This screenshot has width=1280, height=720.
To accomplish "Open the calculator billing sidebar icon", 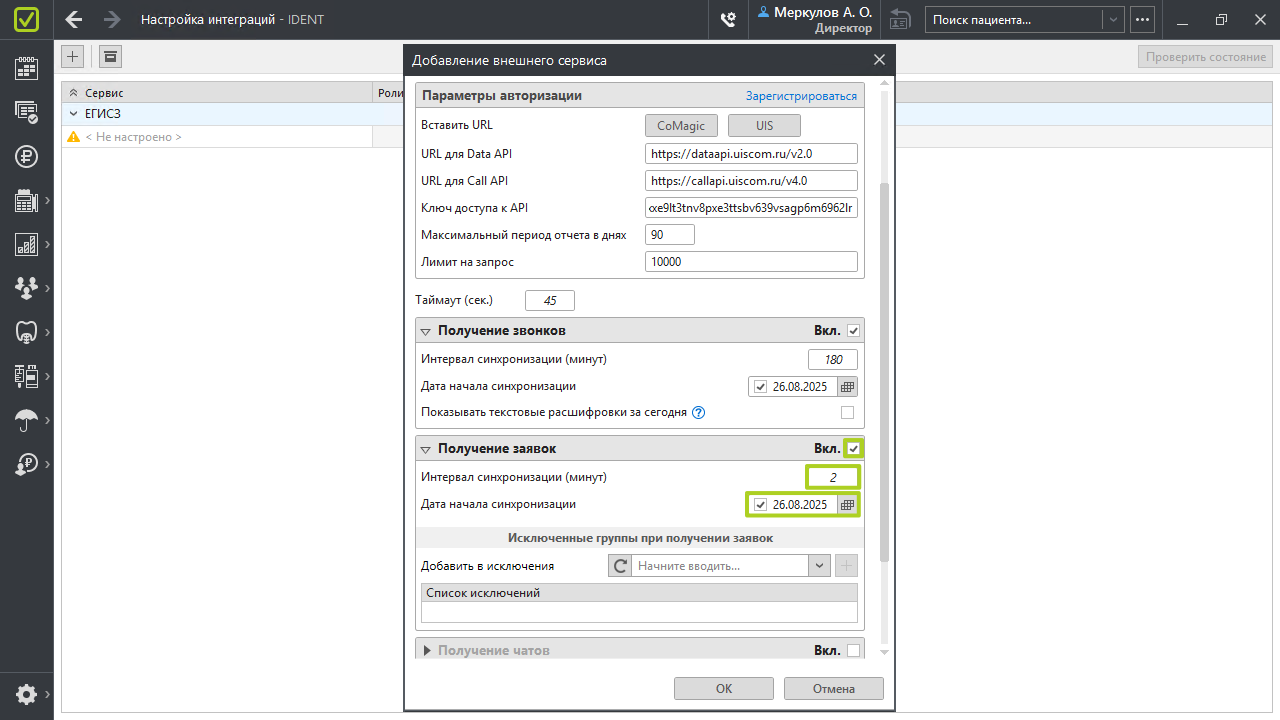I will click(x=26, y=200).
